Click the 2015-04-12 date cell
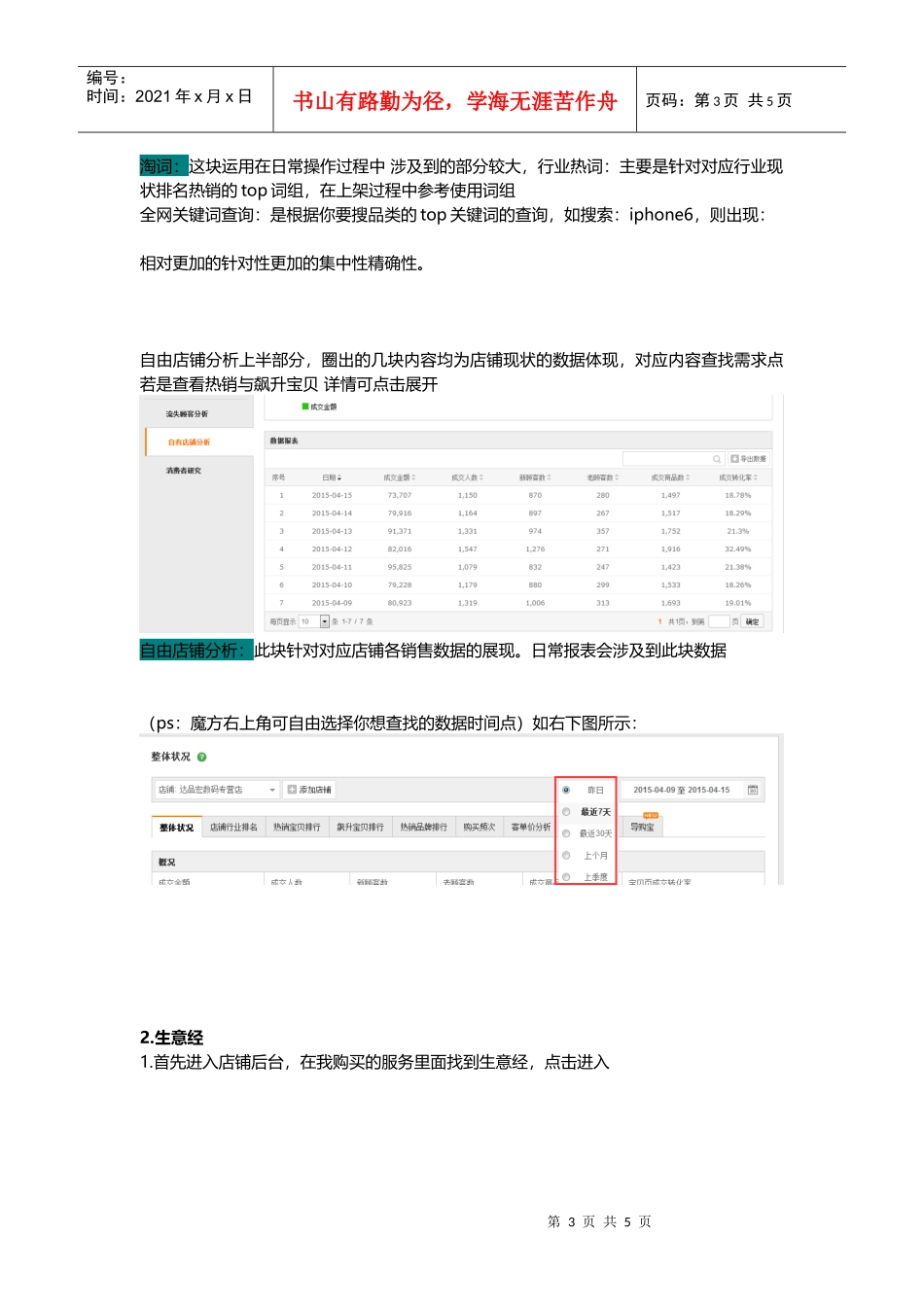The image size is (924, 1307). (x=332, y=549)
